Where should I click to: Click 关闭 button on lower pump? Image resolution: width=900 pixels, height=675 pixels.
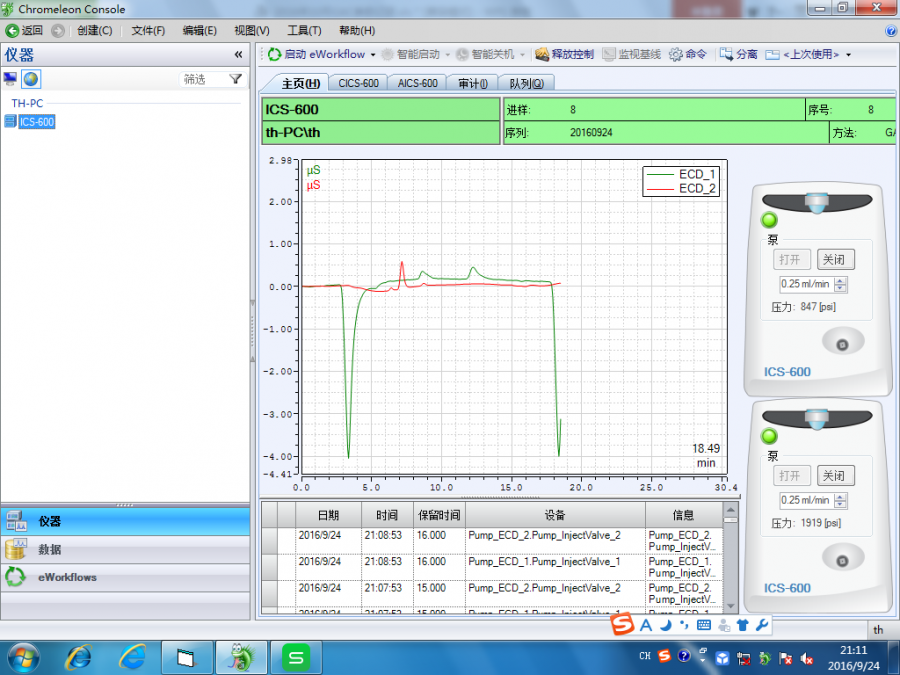point(835,476)
